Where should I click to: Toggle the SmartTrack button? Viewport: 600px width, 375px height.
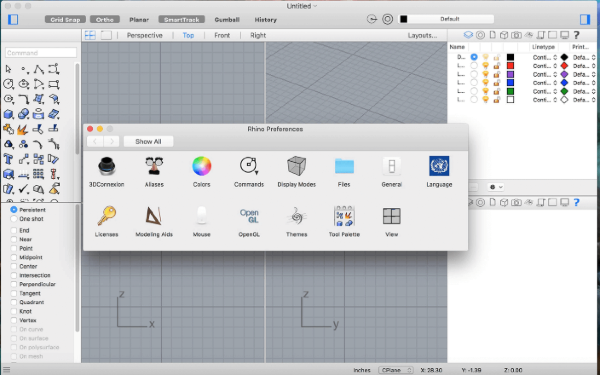(x=182, y=20)
